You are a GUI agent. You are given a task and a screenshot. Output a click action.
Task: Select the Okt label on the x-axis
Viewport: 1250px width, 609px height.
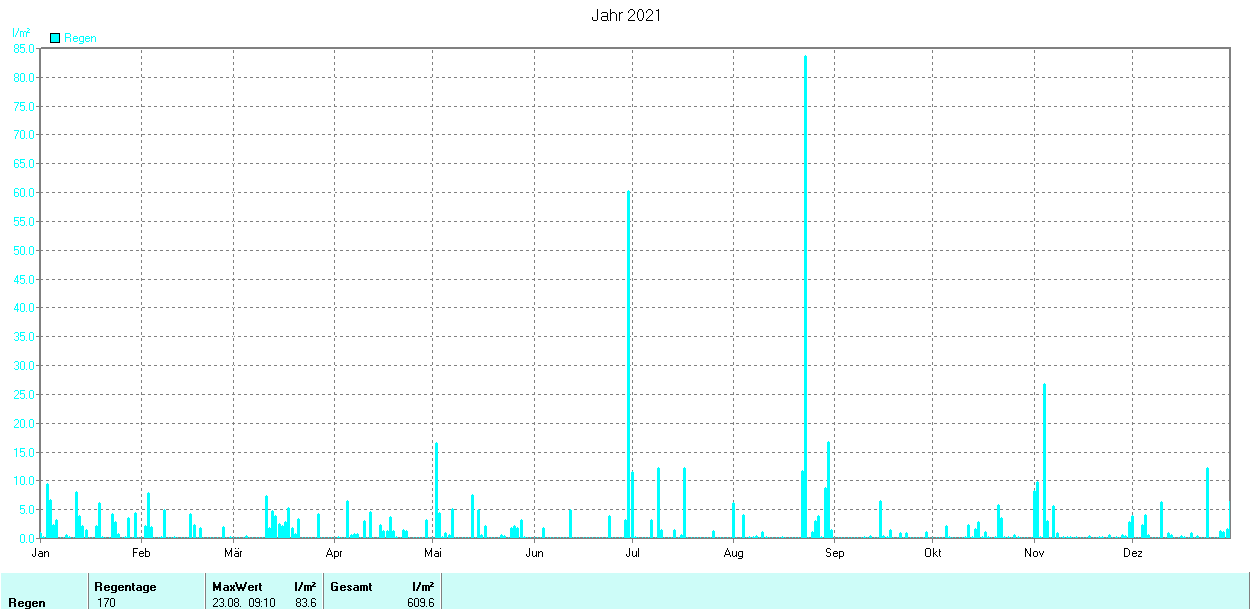click(x=933, y=552)
